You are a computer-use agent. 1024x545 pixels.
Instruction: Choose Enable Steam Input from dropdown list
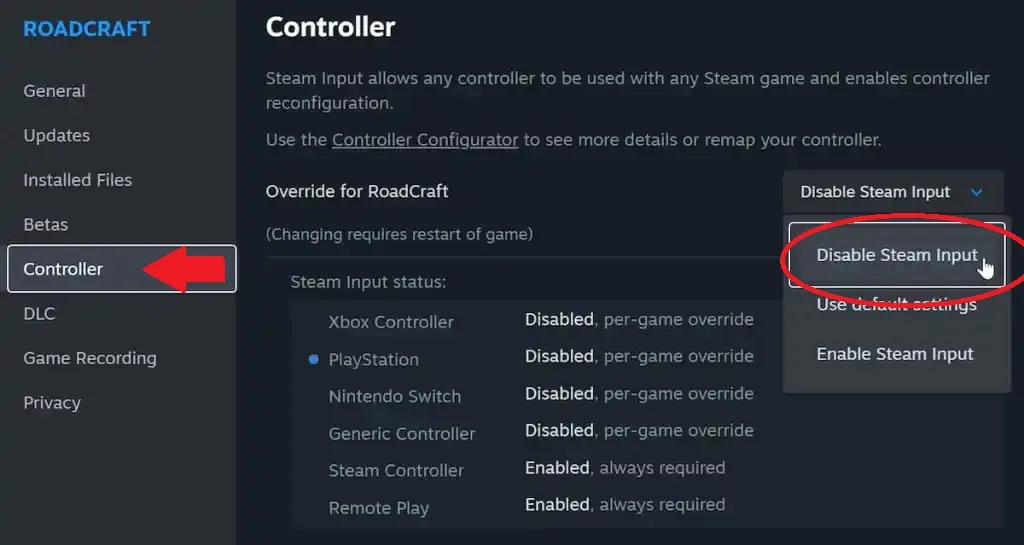(895, 354)
